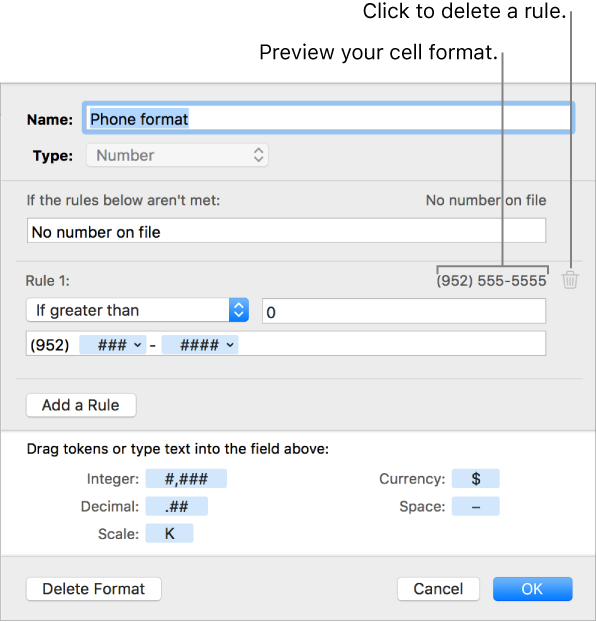The image size is (596, 622).
Task: Open the ### token dropdown arrow
Action: tap(137, 345)
